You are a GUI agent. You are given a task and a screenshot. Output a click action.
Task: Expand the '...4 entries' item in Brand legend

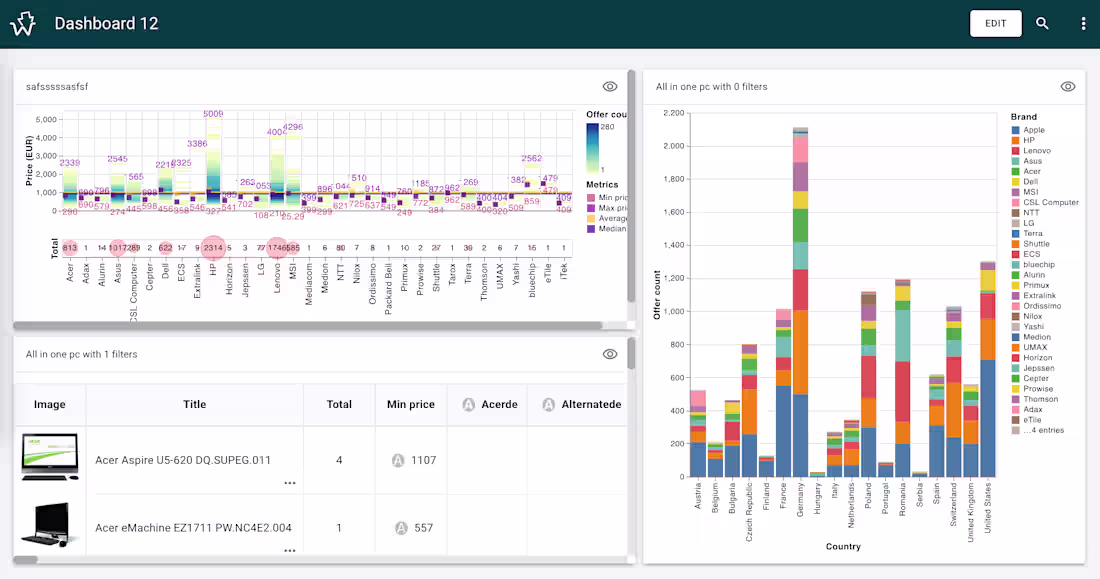(x=1035, y=429)
